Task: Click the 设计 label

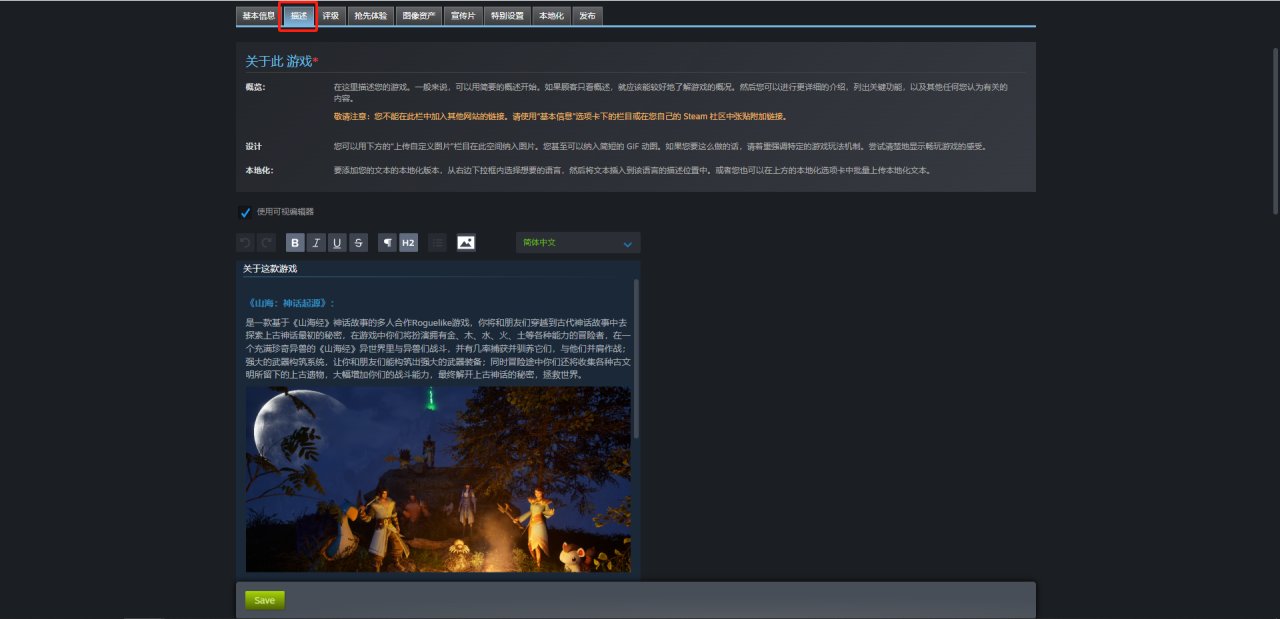Action: click(254, 146)
